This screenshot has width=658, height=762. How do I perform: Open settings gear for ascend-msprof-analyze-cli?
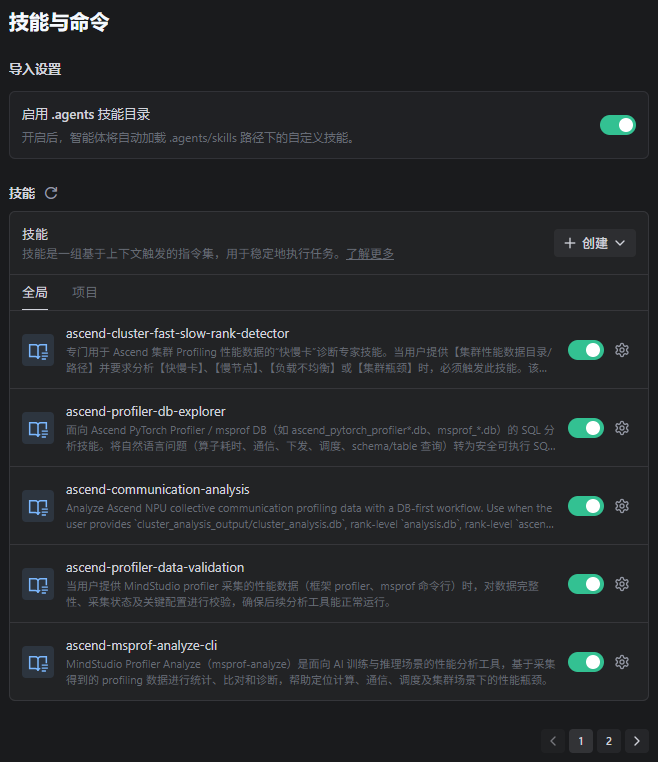click(x=622, y=662)
